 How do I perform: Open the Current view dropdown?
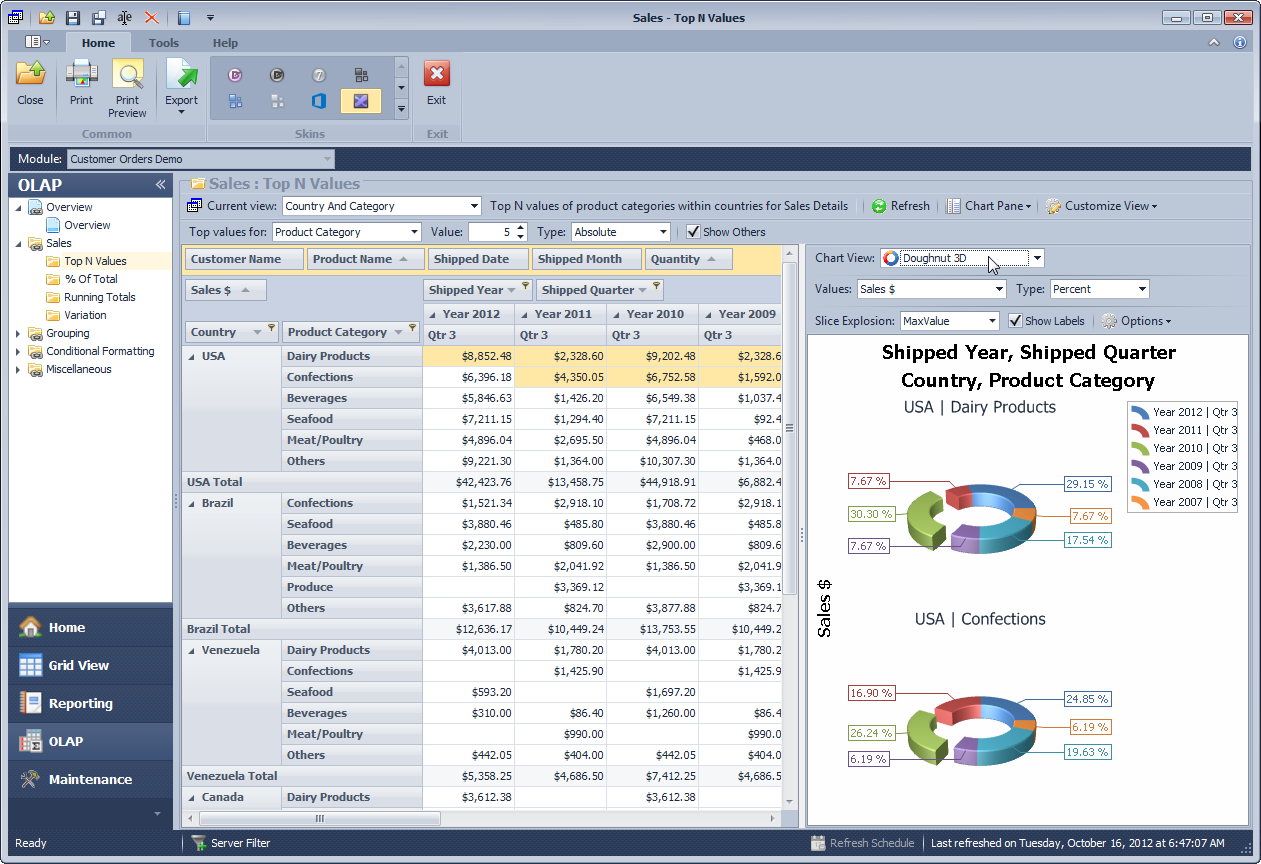tap(474, 206)
